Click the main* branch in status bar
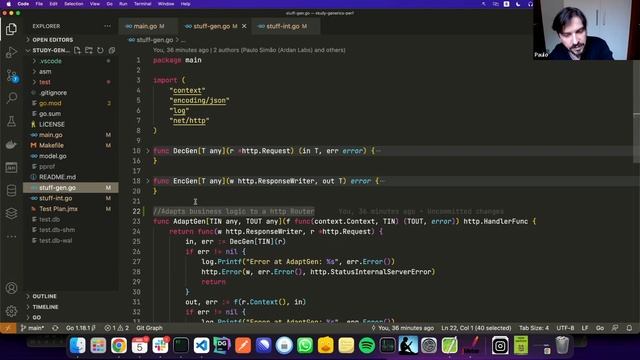The image size is (640, 360). (32, 328)
